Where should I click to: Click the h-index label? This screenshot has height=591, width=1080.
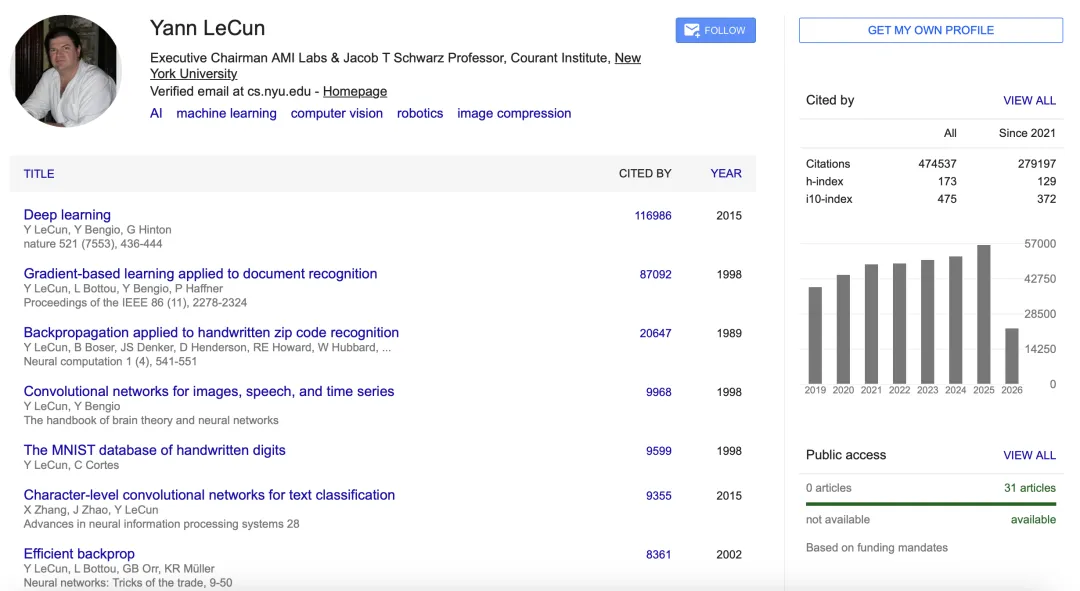(824, 182)
